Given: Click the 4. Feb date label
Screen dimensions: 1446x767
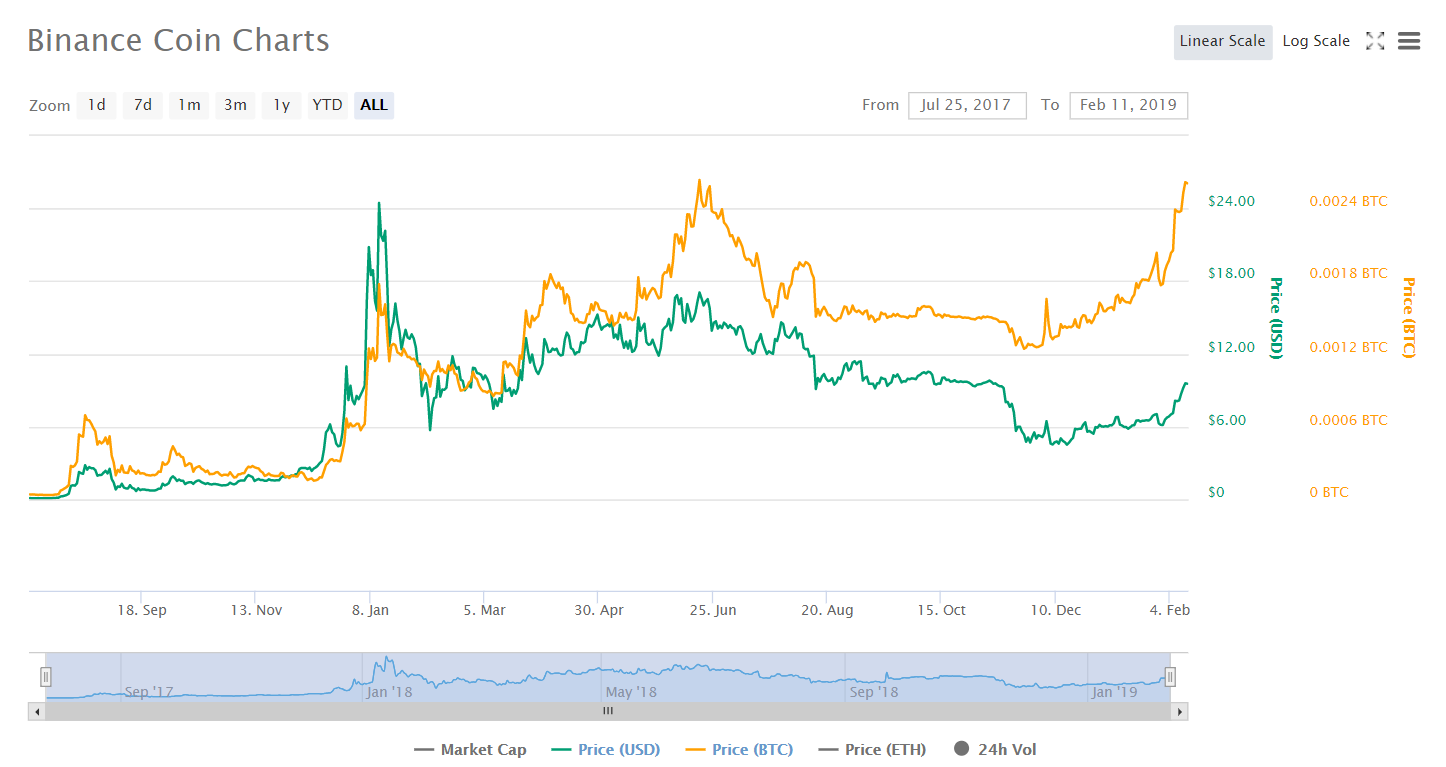Looking at the screenshot, I should 1169,609.
